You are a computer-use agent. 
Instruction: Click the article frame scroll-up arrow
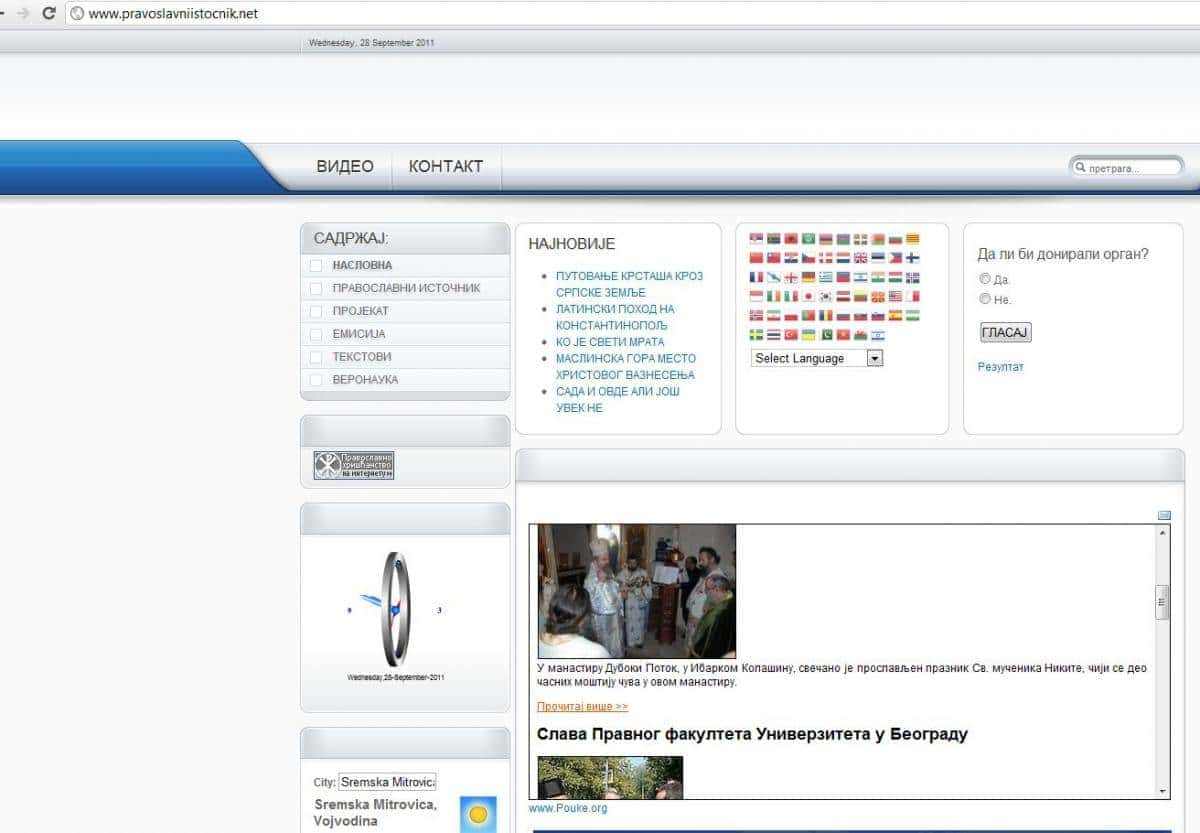pos(1162,532)
